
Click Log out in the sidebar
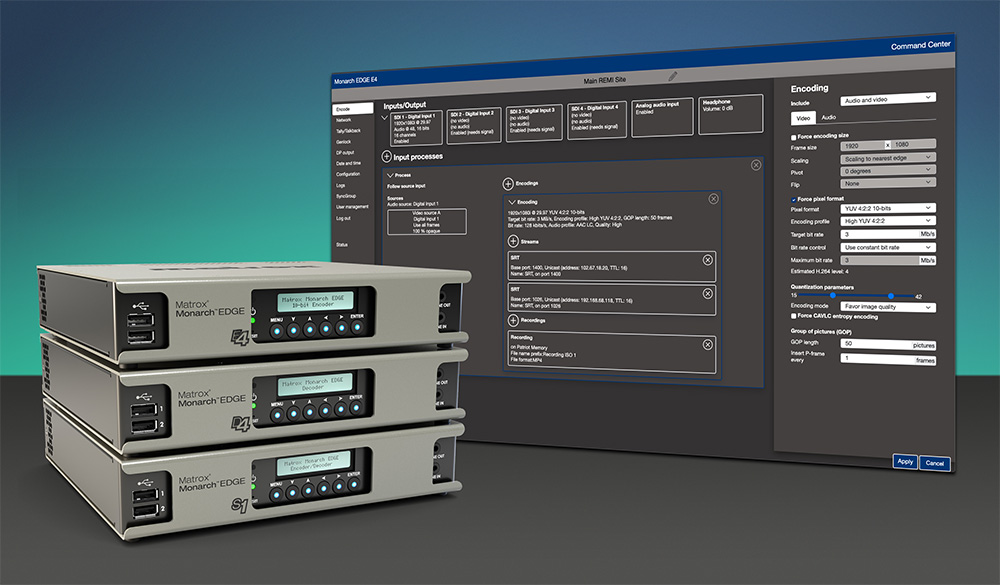[343, 218]
